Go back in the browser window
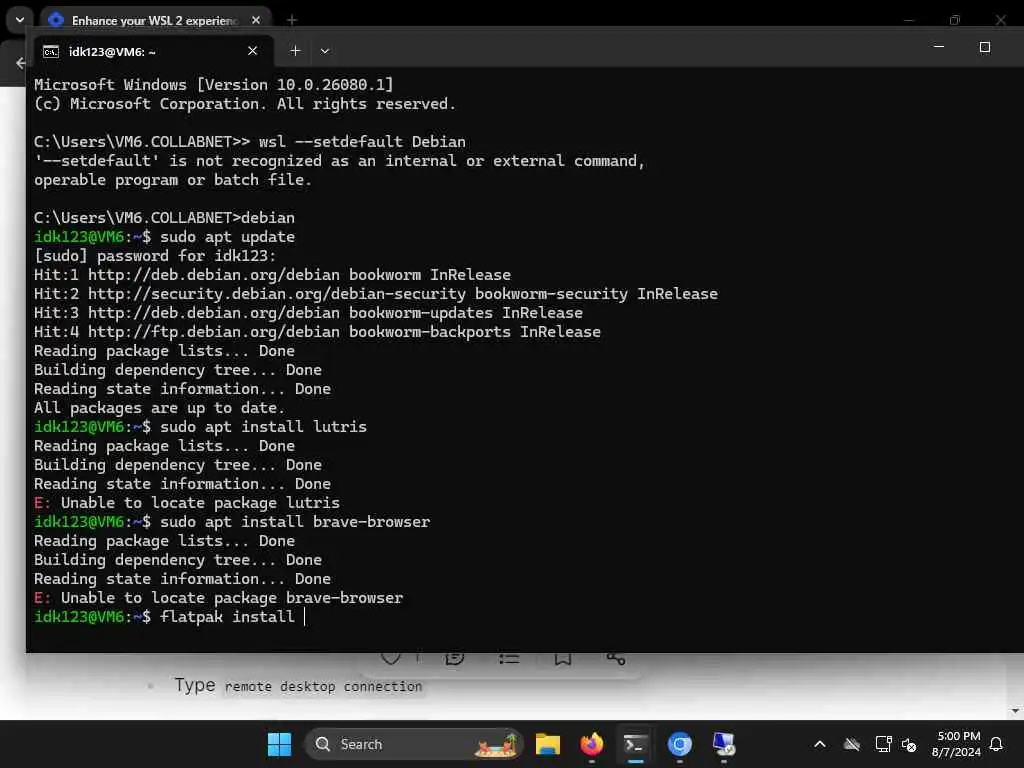The image size is (1024, 768). coord(20,63)
